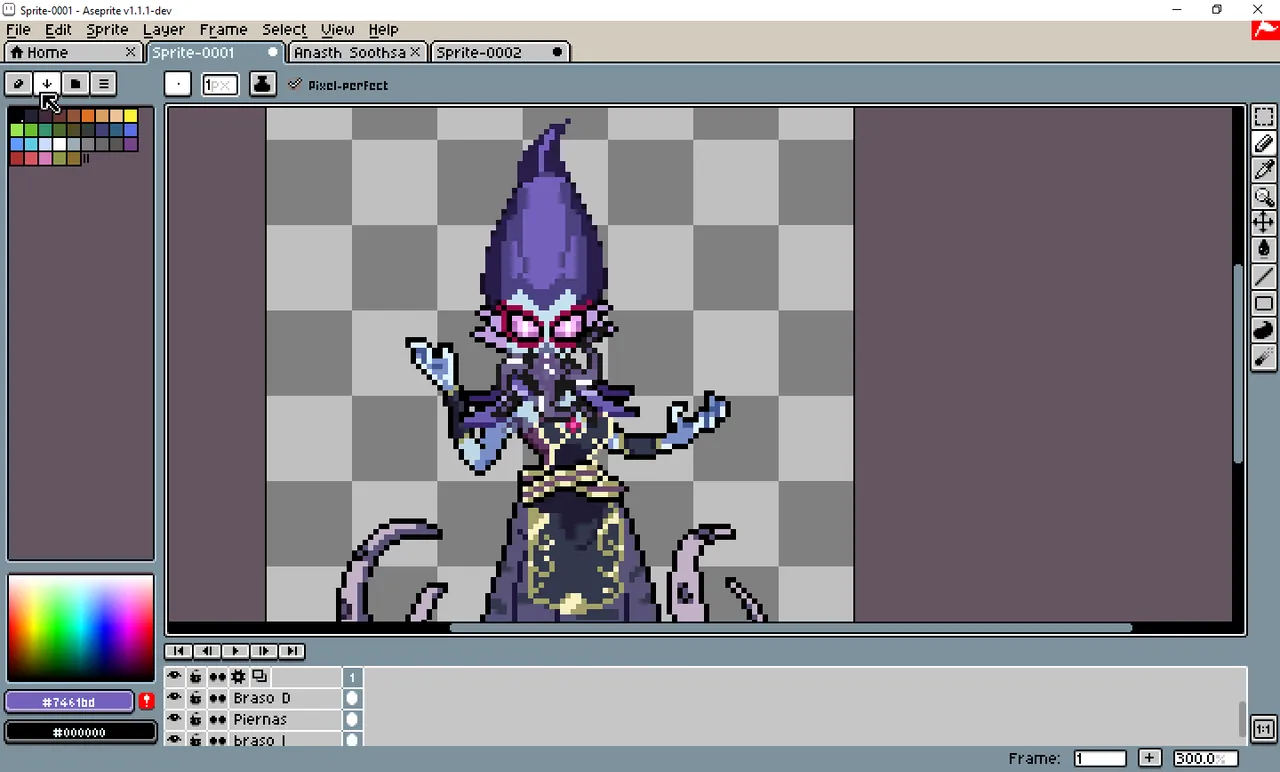Screen dimensions: 1280x772
Task: Pick a color in the spectrum picker
Action: coord(81,627)
